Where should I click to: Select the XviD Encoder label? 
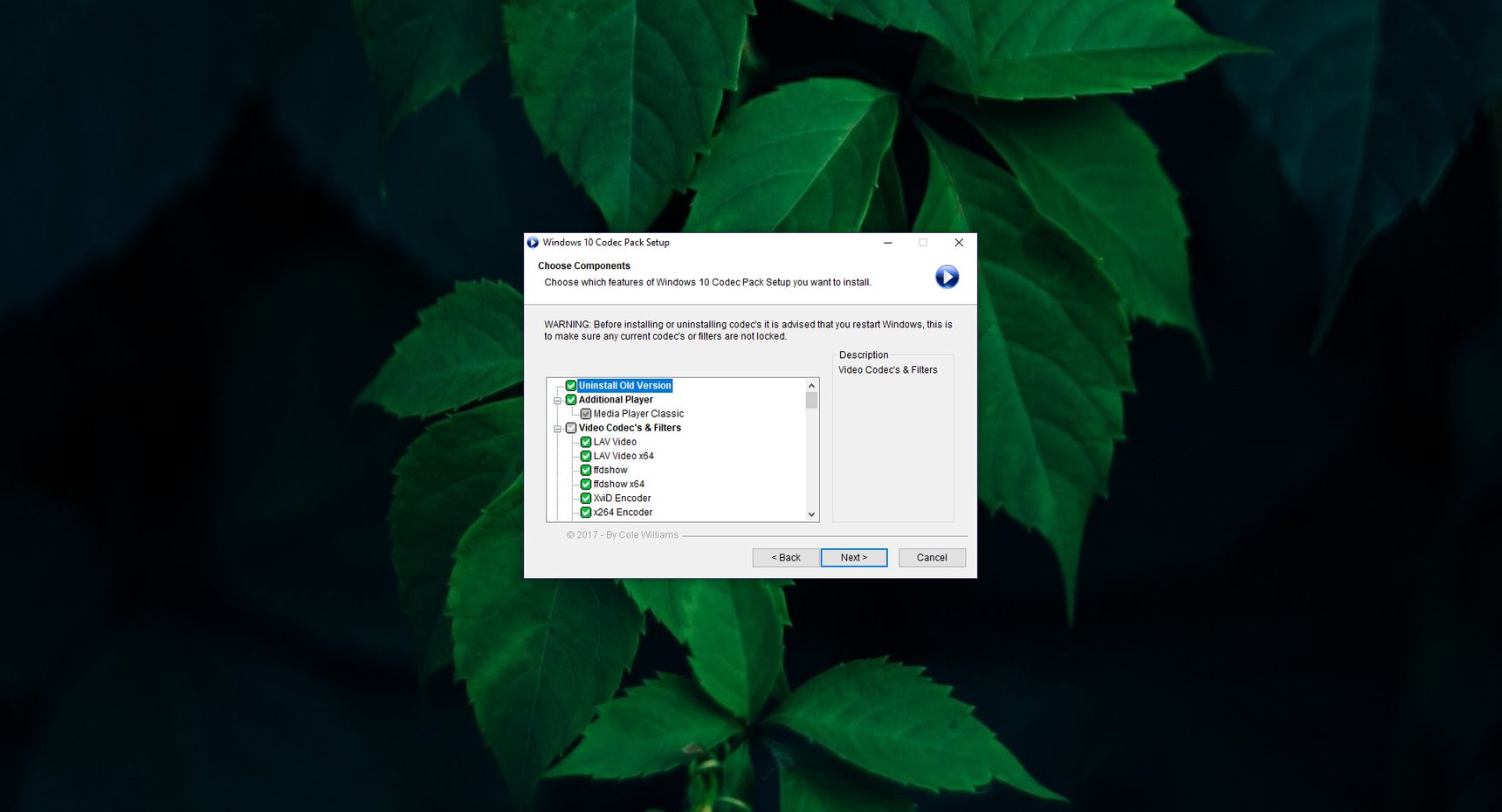(x=622, y=499)
